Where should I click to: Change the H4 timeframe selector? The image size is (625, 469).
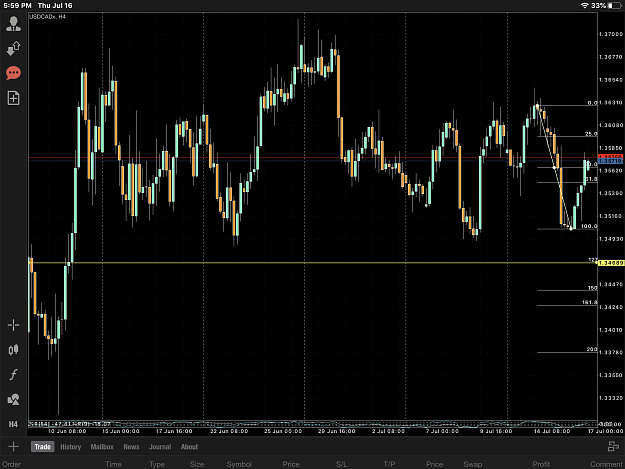point(13,424)
